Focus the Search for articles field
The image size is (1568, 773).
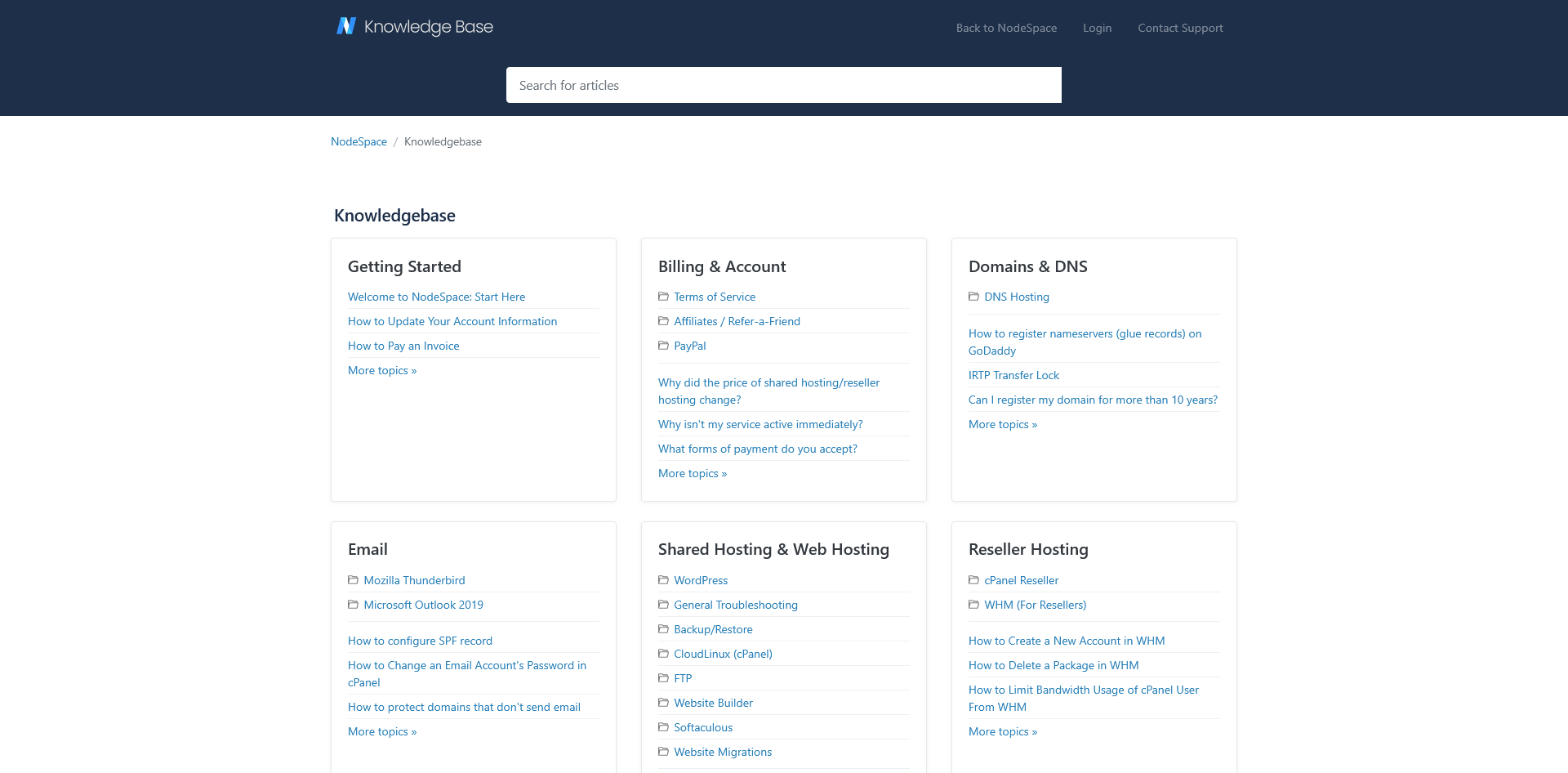[784, 85]
